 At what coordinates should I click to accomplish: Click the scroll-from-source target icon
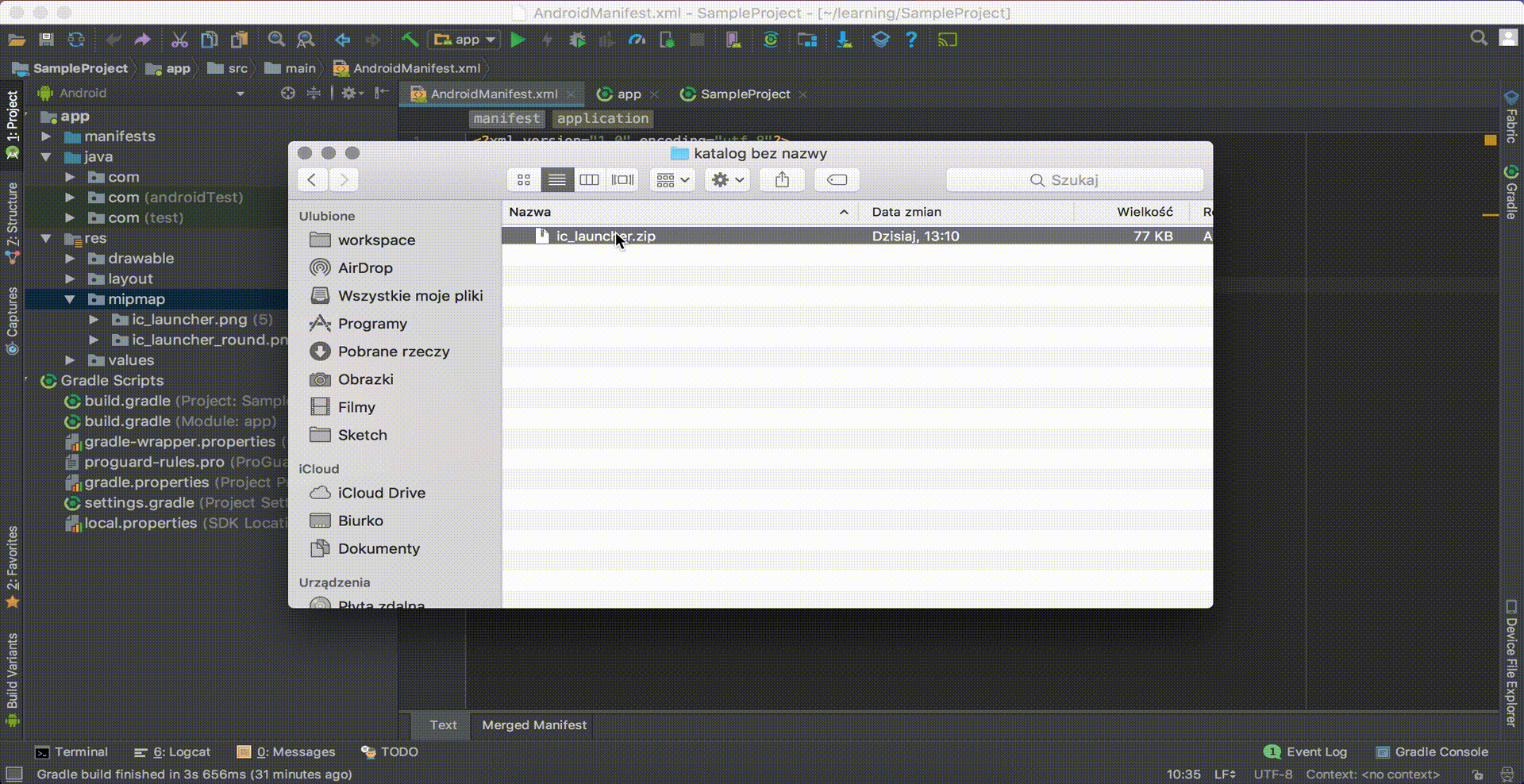pyautogui.click(x=288, y=93)
